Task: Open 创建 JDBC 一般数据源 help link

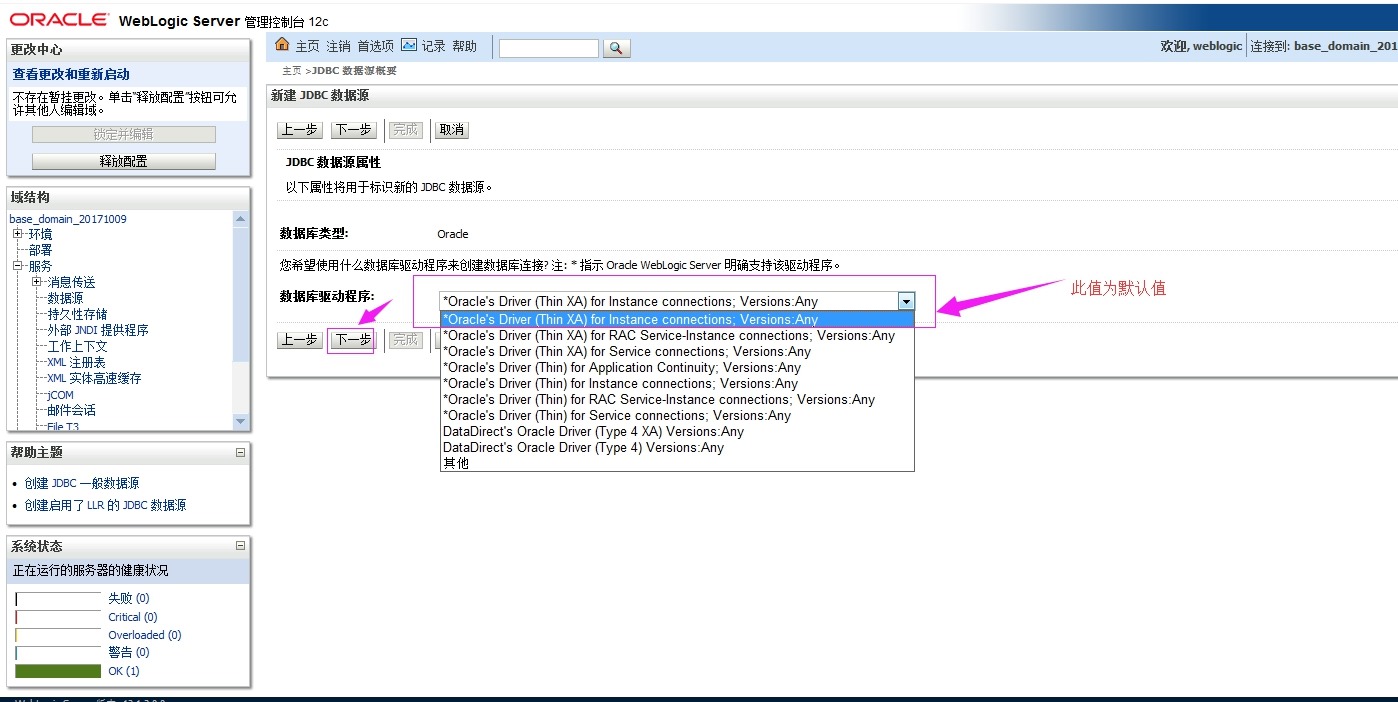Action: (82, 483)
